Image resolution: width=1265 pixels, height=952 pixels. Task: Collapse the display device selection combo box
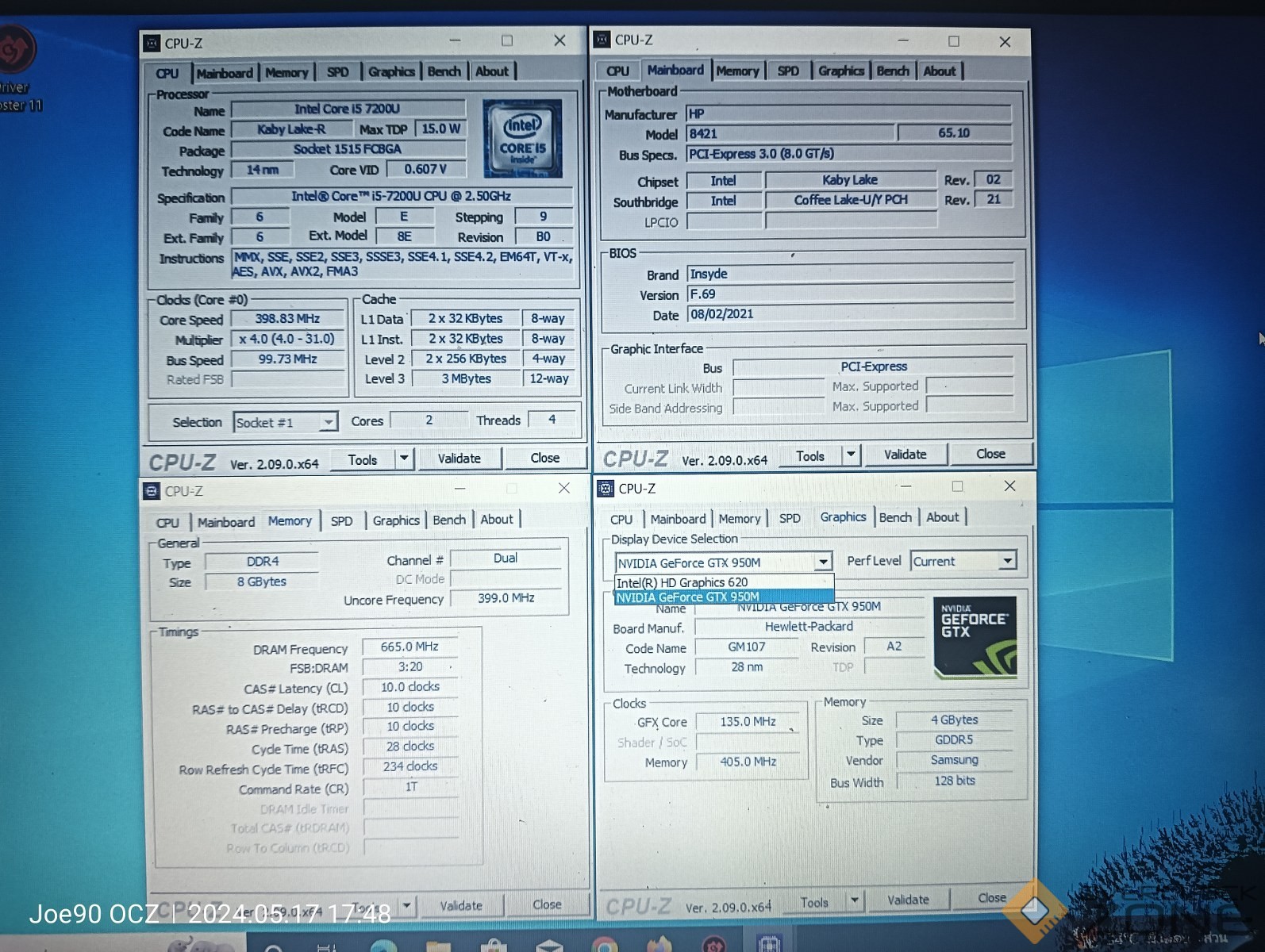[x=823, y=562]
